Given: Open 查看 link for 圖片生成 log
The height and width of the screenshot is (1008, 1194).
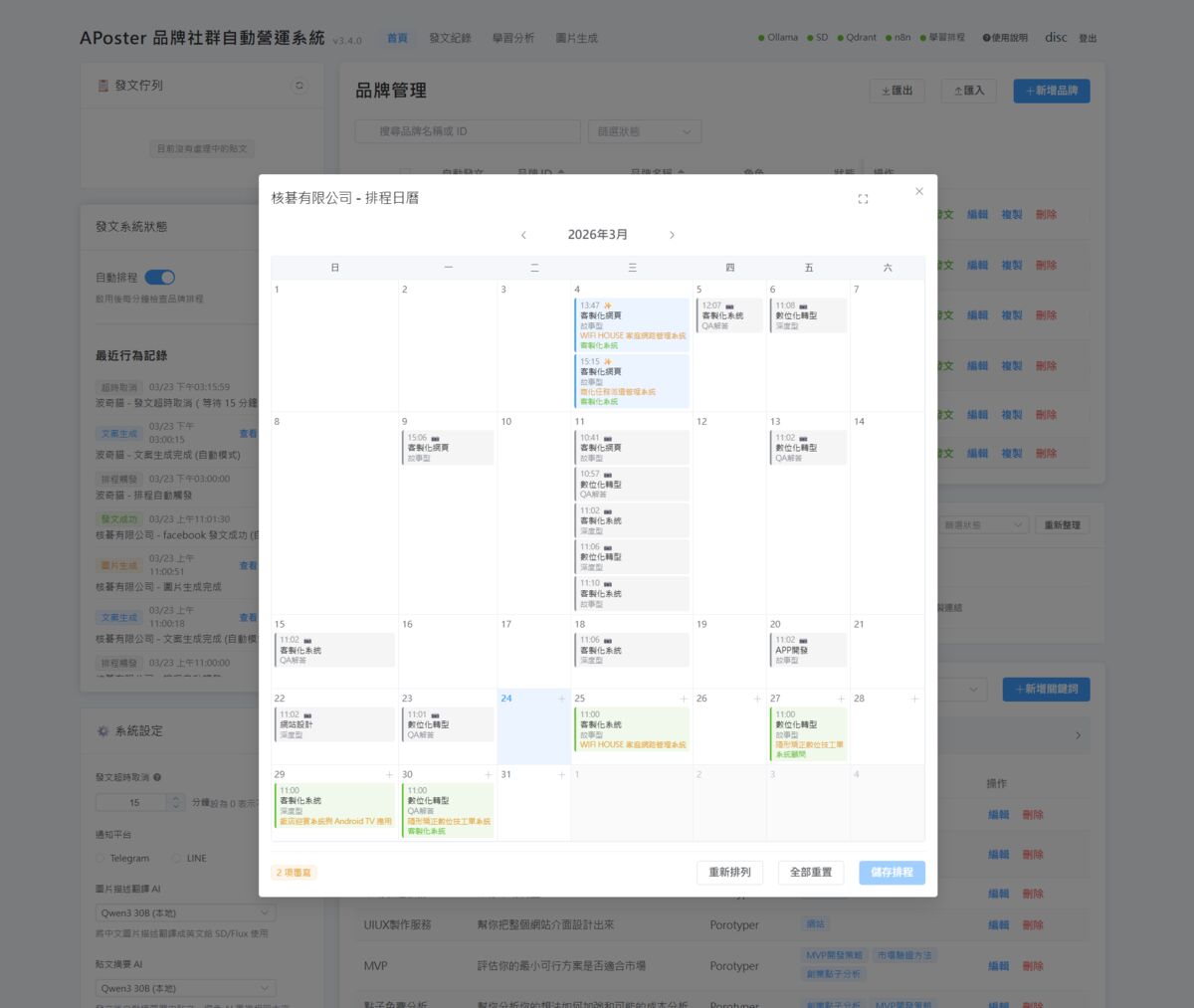Looking at the screenshot, I should point(248,566).
